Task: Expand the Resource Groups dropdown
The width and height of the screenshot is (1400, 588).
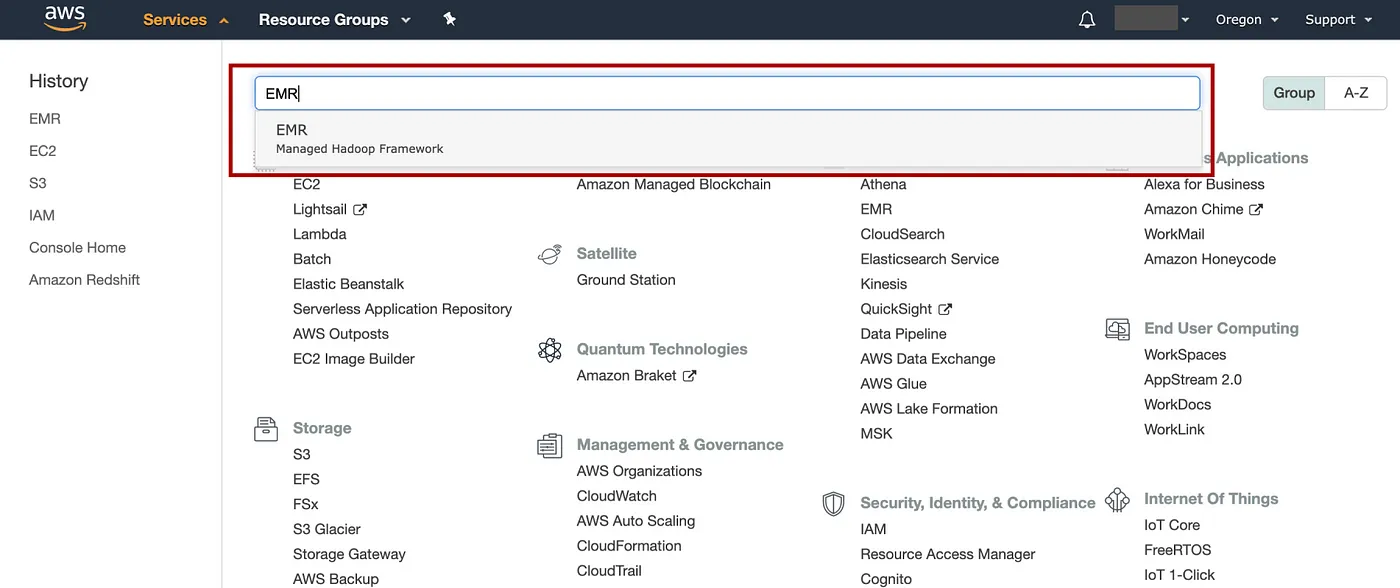Action: [x=334, y=20]
